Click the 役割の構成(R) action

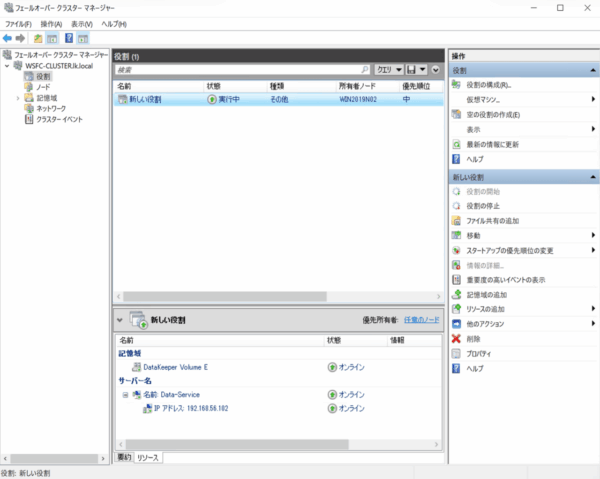tap(489, 85)
